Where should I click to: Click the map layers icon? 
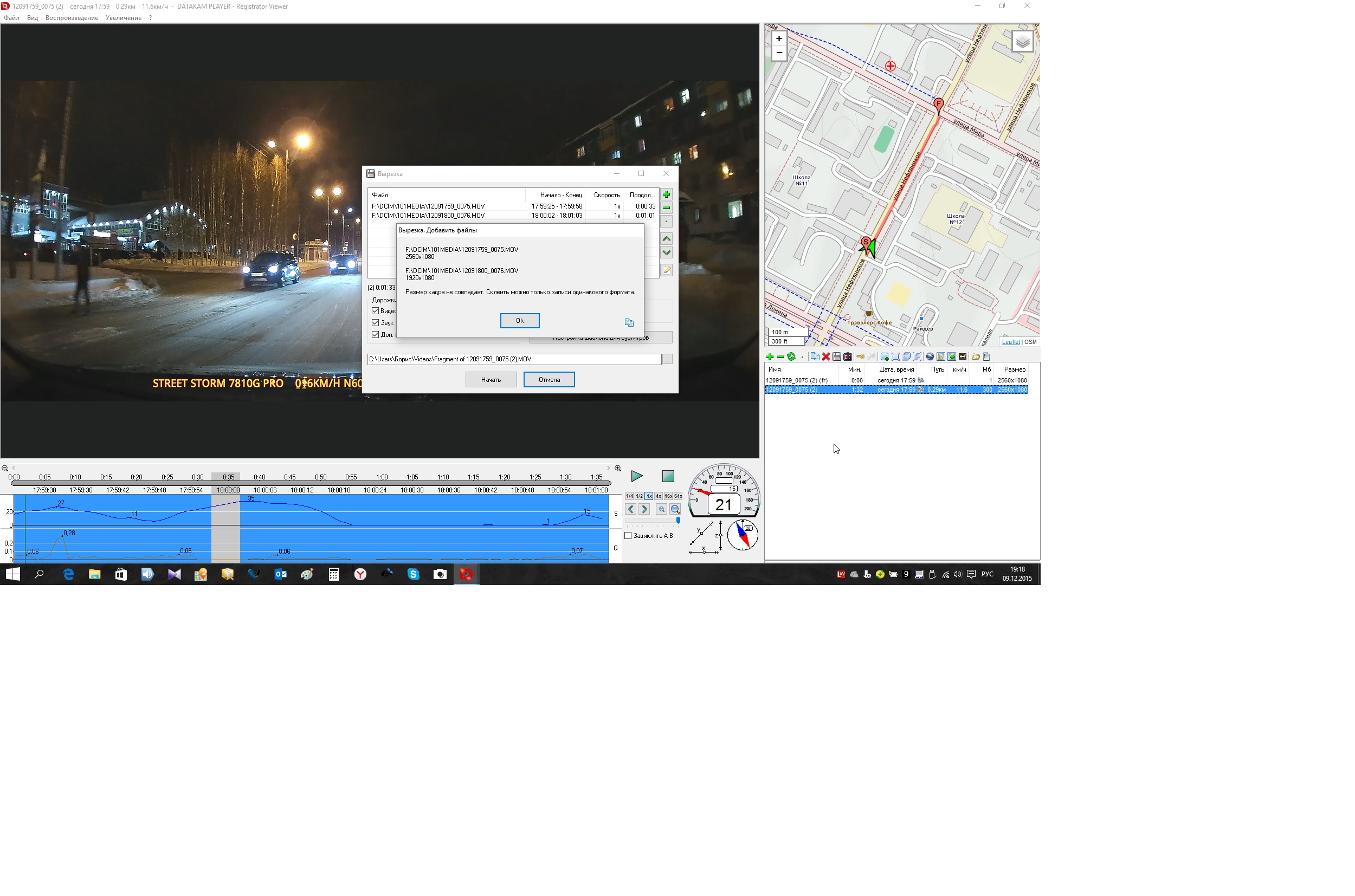tap(1022, 42)
